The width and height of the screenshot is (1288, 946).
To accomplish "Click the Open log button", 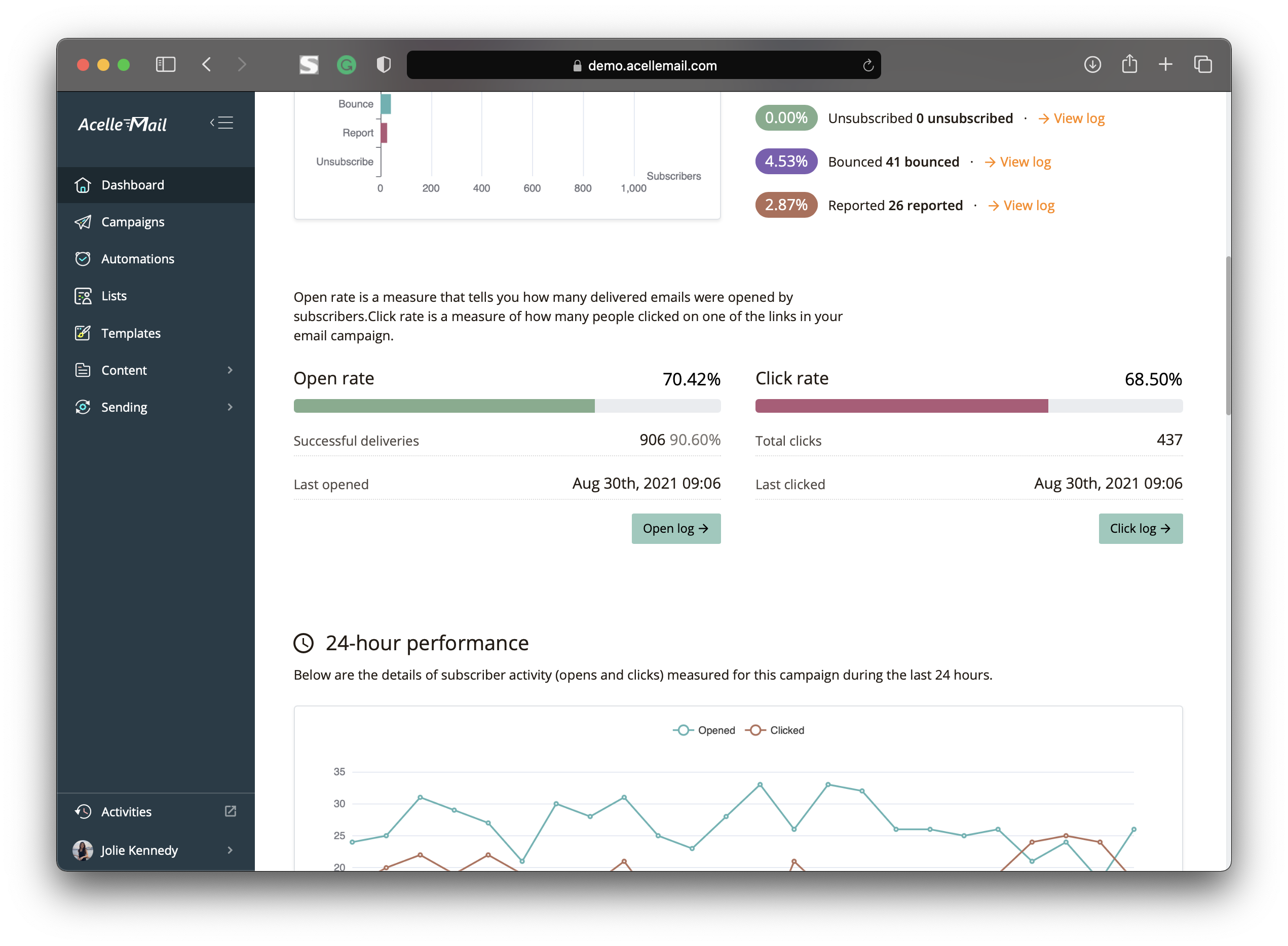I will tap(676, 529).
